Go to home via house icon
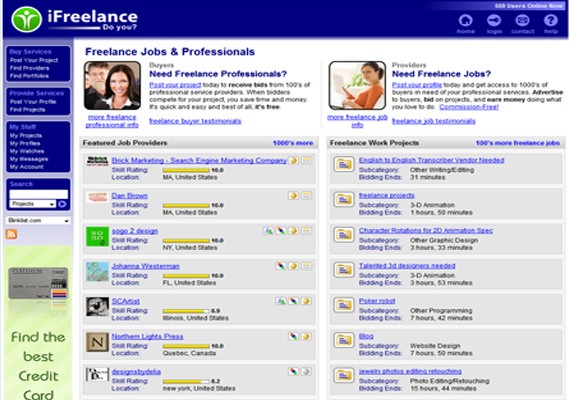 tap(466, 20)
